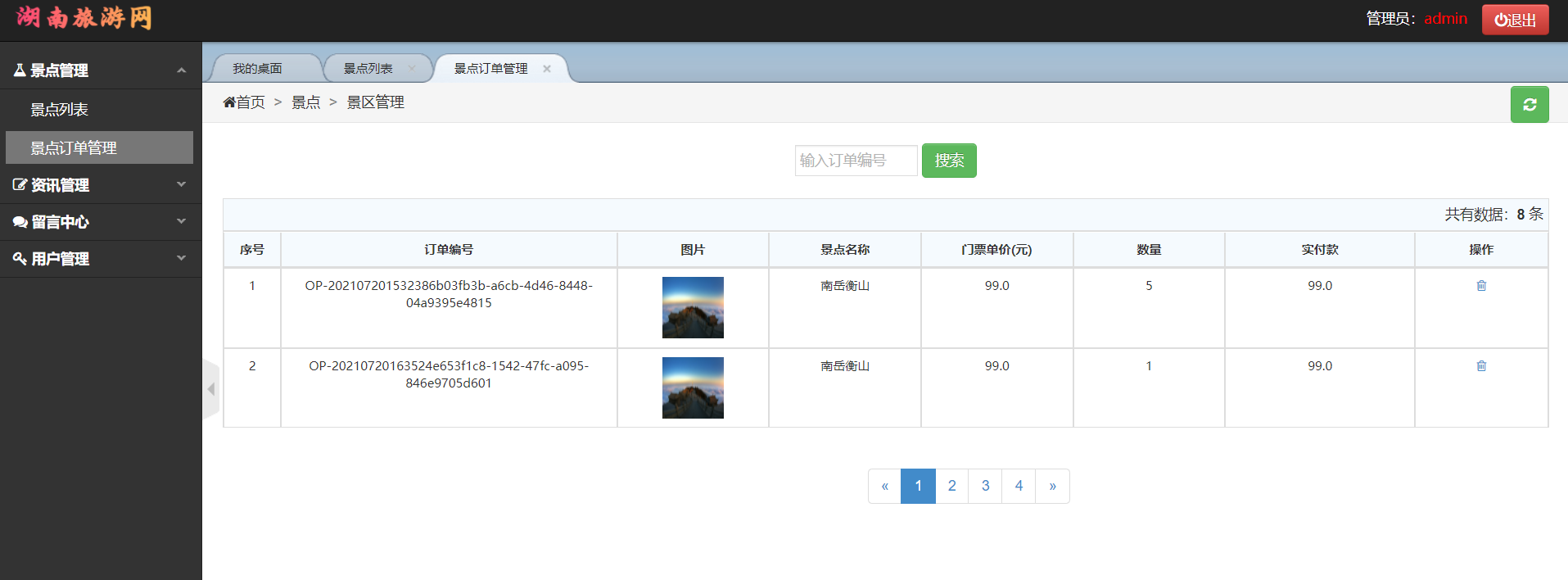1568x580 pixels.
Task: Go to next page with » arrow
Action: 1052,486
